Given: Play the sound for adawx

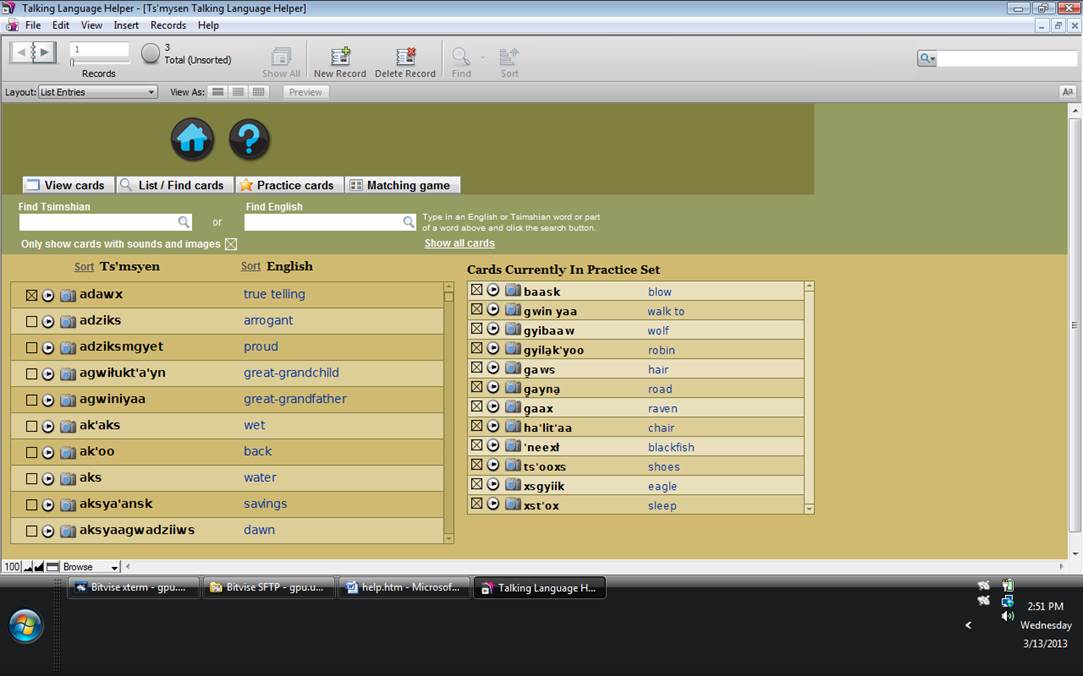Looking at the screenshot, I should (x=48, y=296).
